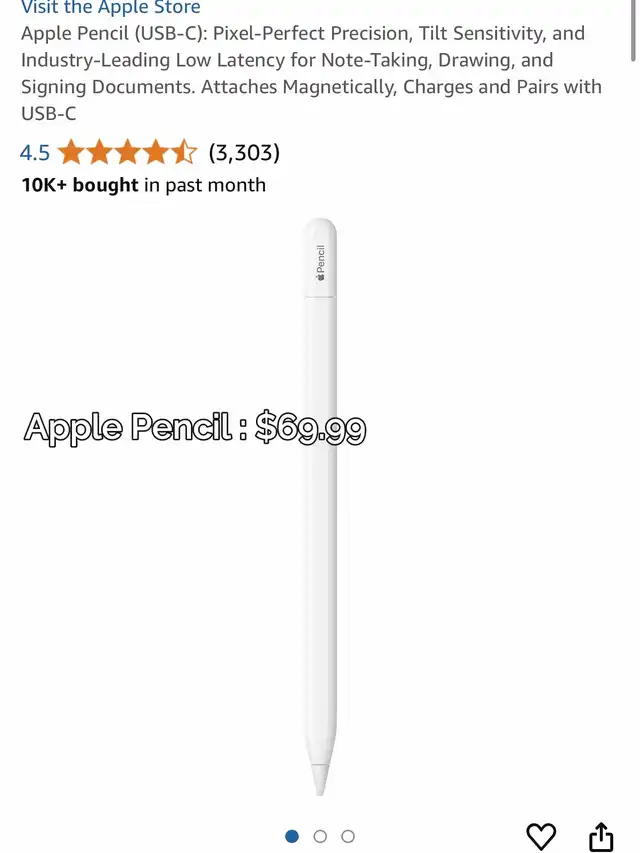Screen dimensions: 640x853
Task: Click the USB-C text ending the title
Action: point(48,114)
